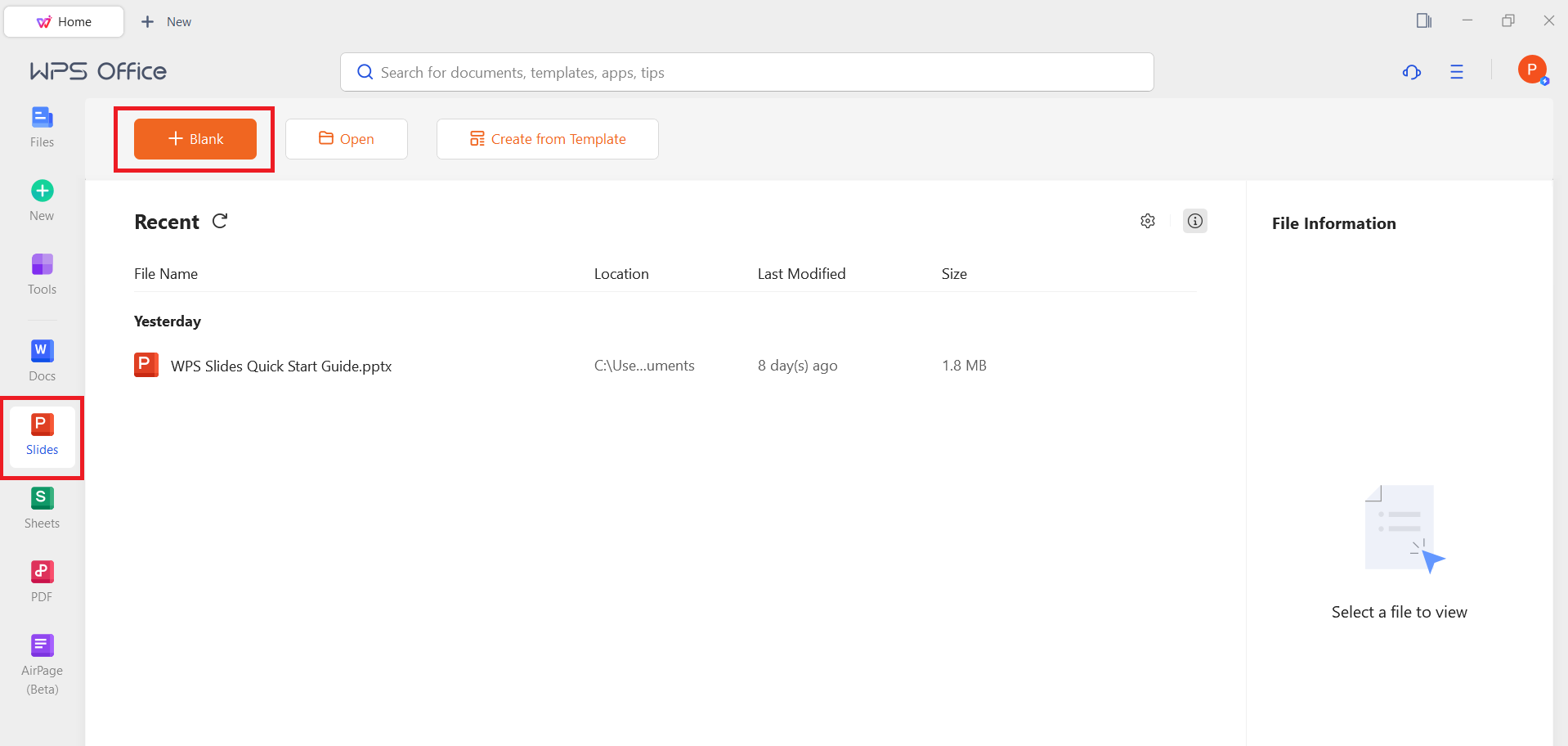
Task: Switch to Docs in the sidebar
Action: (x=42, y=362)
